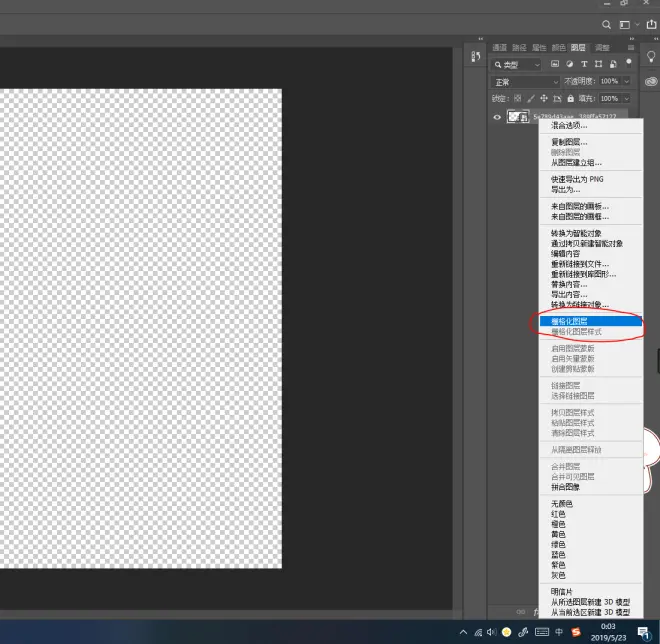Open the Creative Cloud Libraries icon
660x644 pixels.
point(651,81)
